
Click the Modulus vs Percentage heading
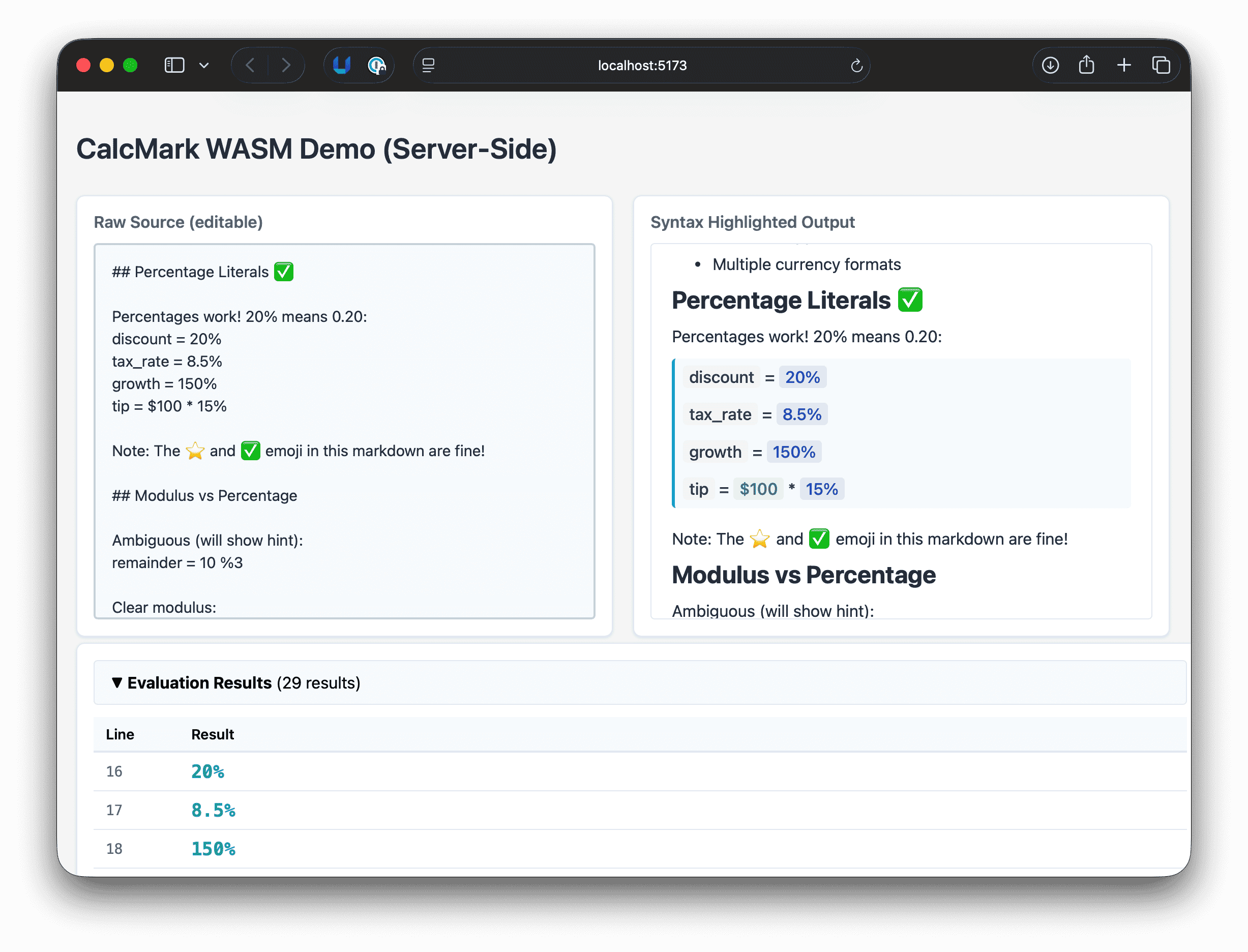[x=803, y=575]
